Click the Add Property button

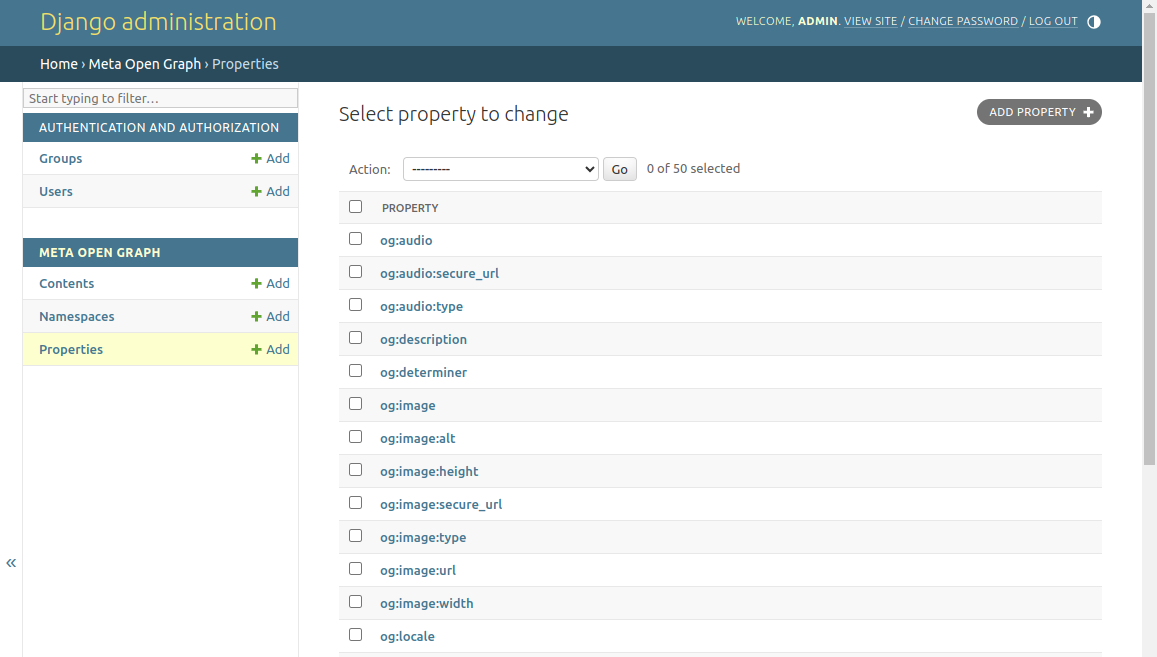[1039, 112]
